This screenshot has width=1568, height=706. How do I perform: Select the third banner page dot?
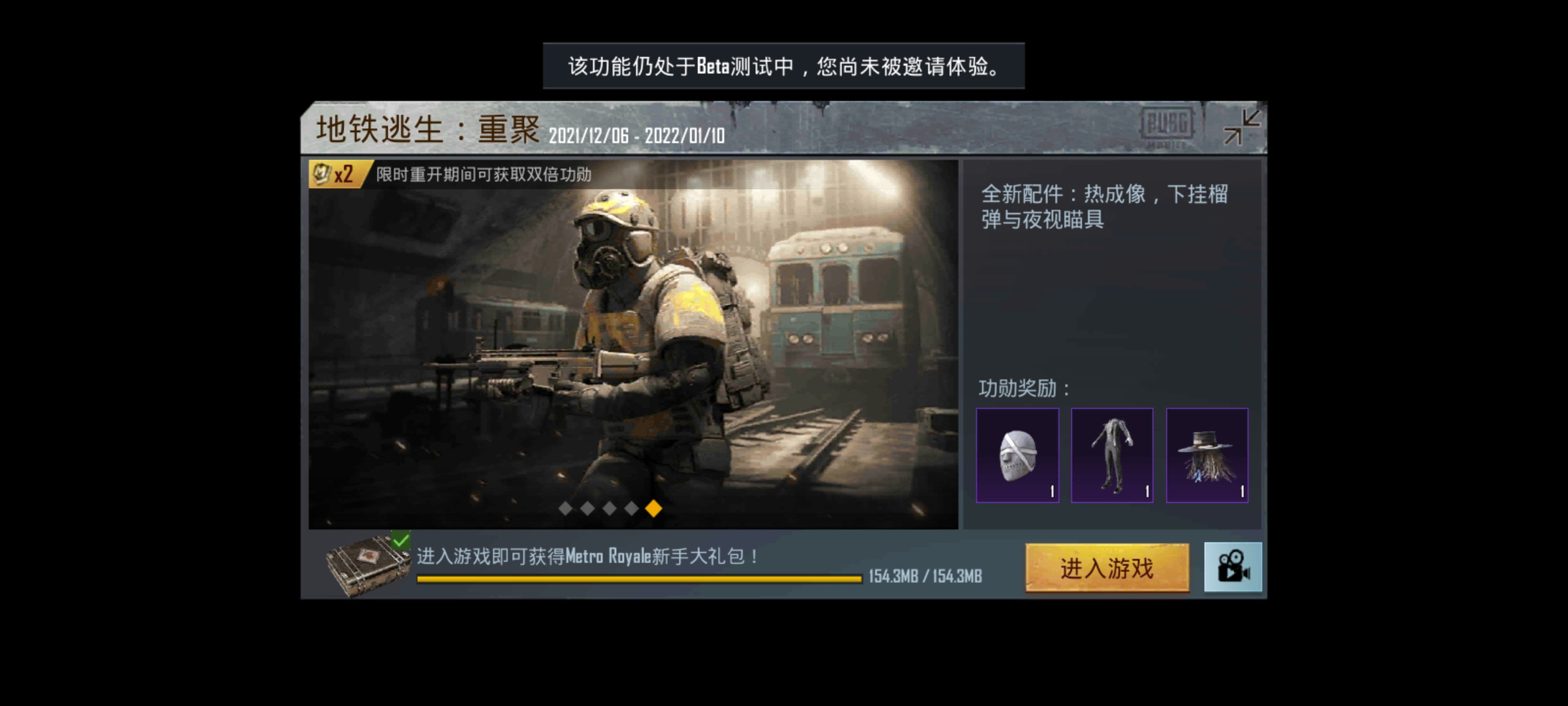coord(610,508)
